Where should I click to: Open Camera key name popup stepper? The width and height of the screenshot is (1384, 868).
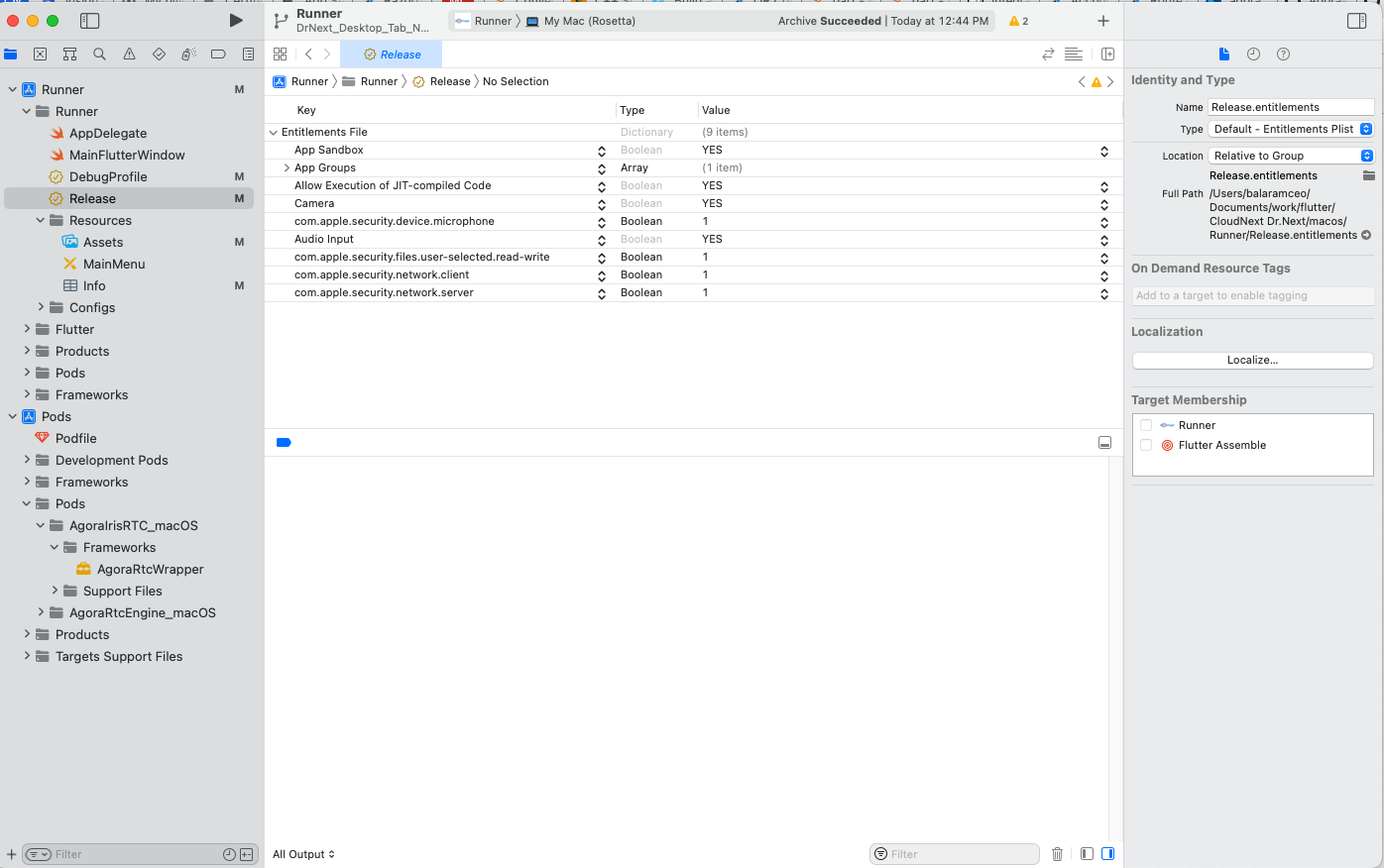(601, 204)
